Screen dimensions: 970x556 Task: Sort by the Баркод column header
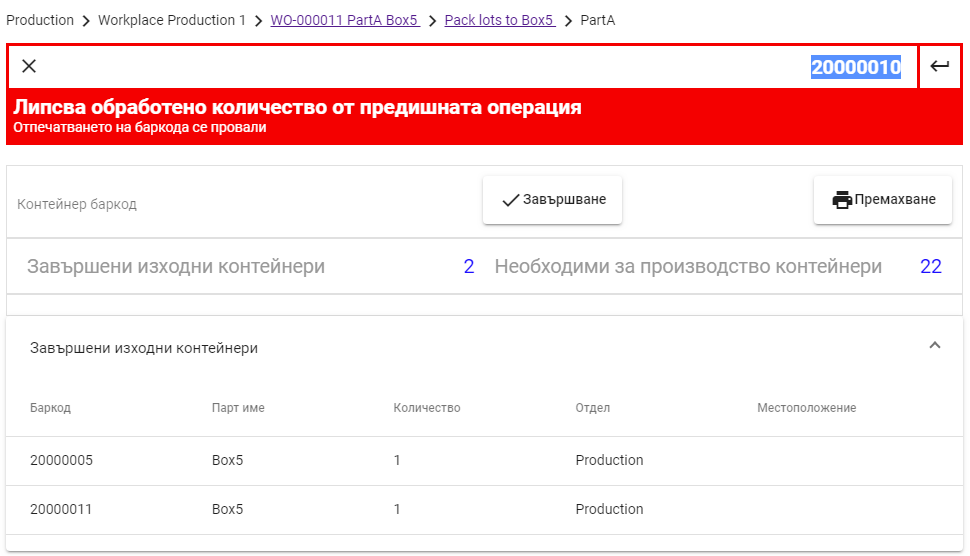(x=50, y=408)
